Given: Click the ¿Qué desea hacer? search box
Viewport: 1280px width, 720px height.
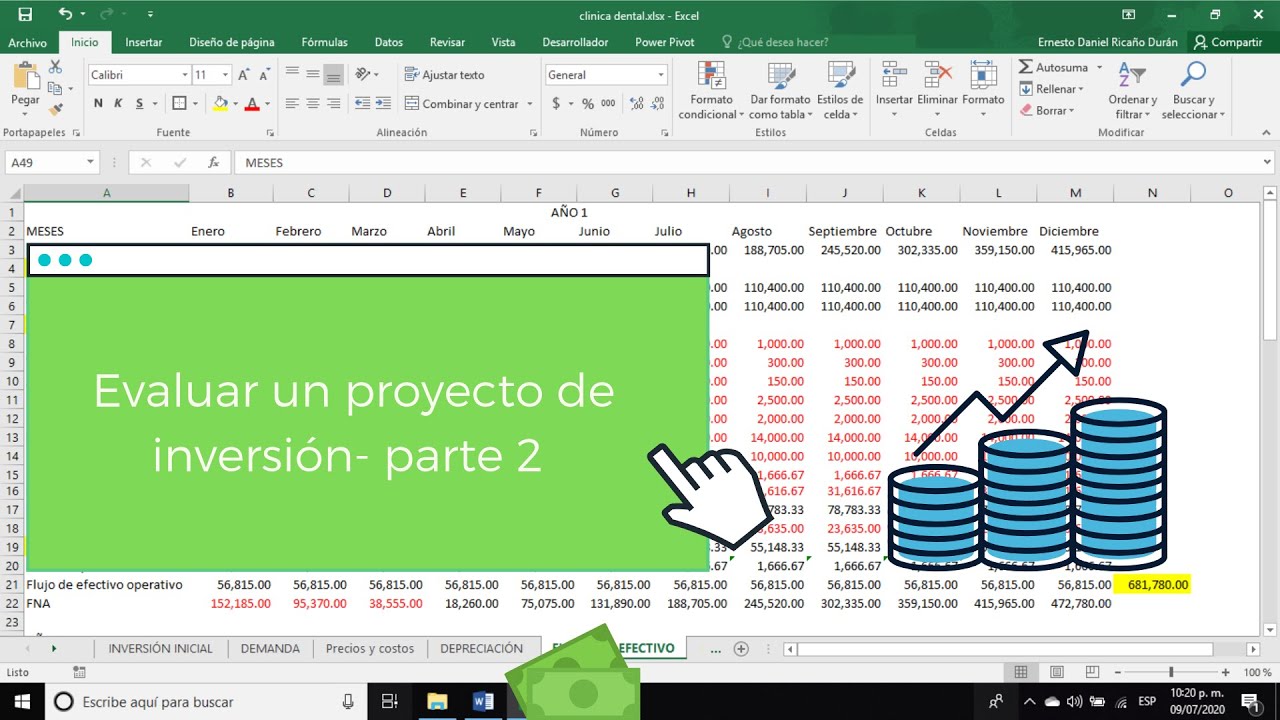Looking at the screenshot, I should (775, 42).
